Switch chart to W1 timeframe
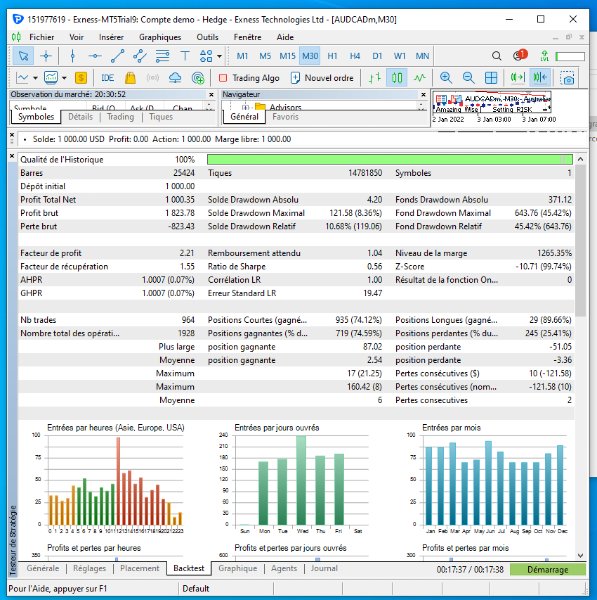The image size is (597, 600). 400,56
